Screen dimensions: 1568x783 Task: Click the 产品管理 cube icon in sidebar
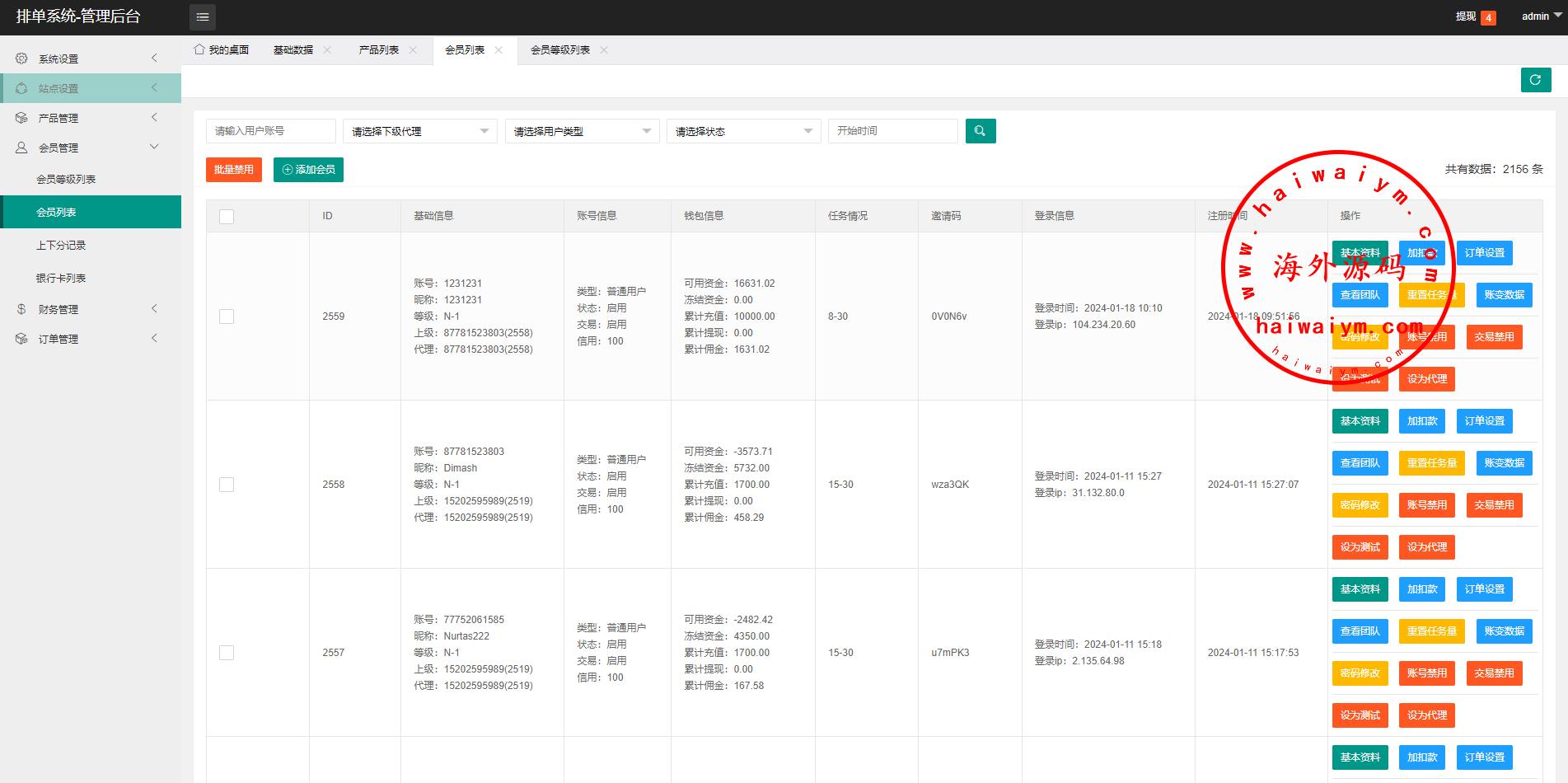tap(21, 118)
